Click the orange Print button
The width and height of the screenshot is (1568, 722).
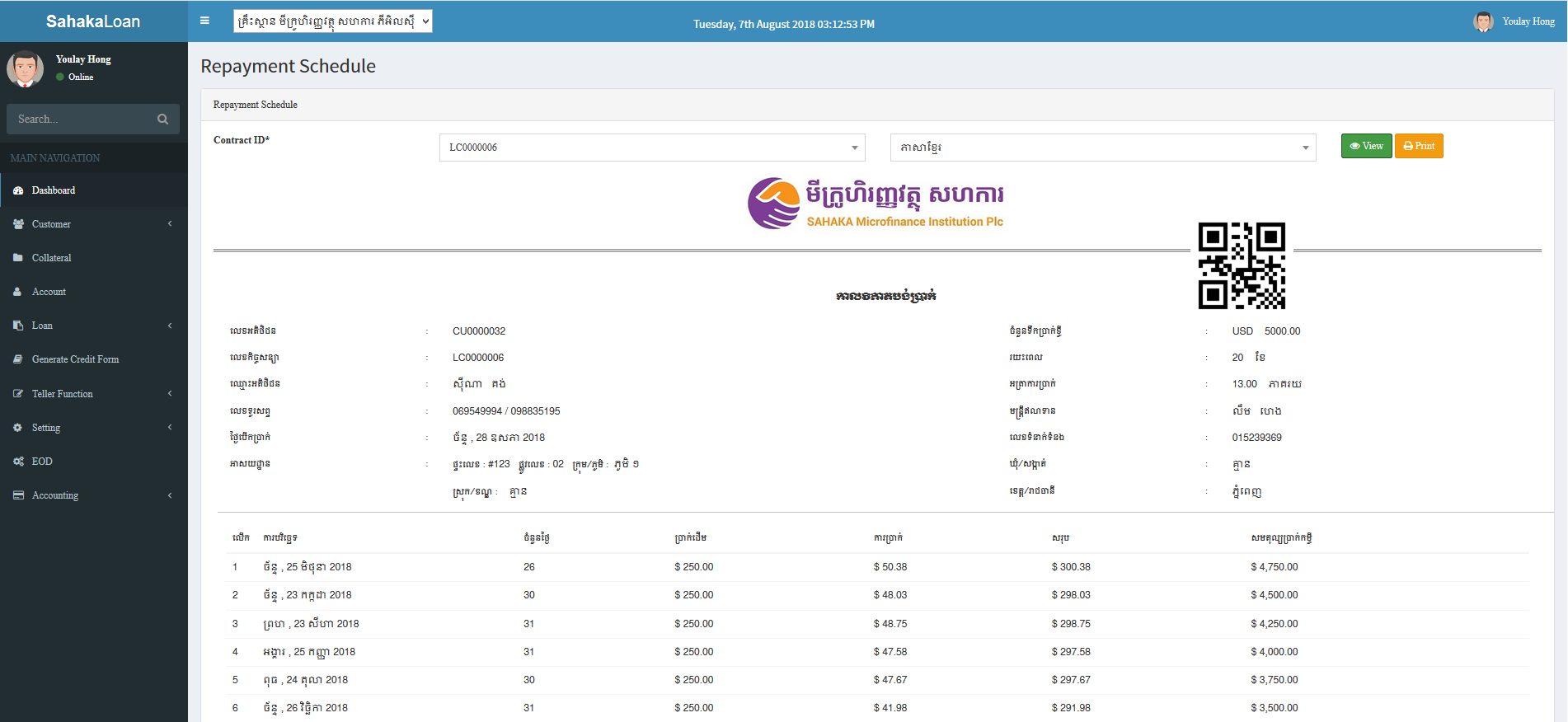point(1418,146)
